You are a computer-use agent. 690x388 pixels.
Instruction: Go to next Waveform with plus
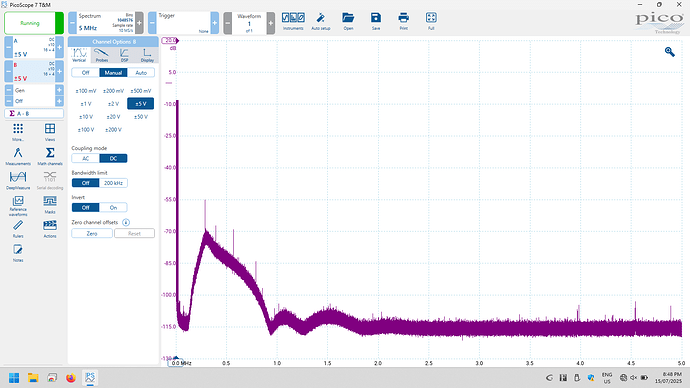(271, 23)
